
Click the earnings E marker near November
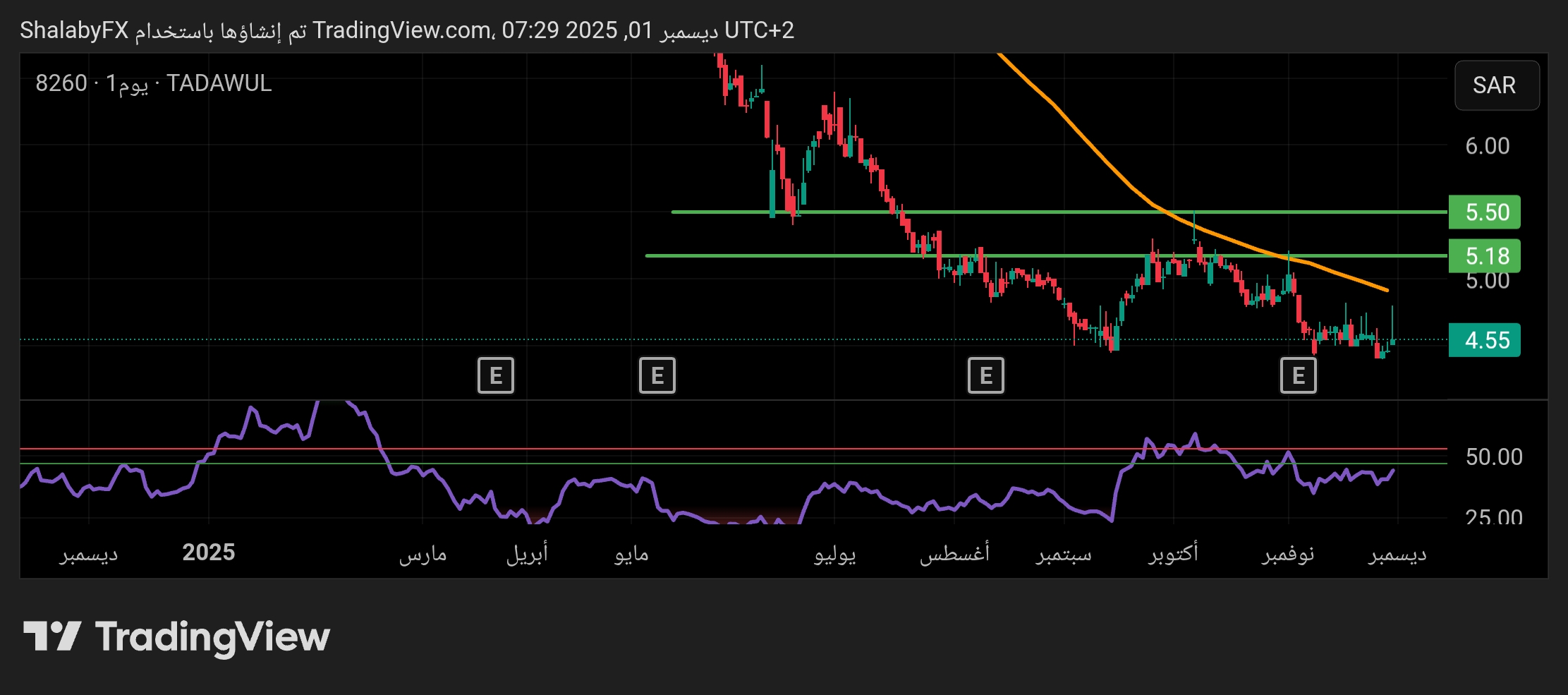coord(1298,375)
